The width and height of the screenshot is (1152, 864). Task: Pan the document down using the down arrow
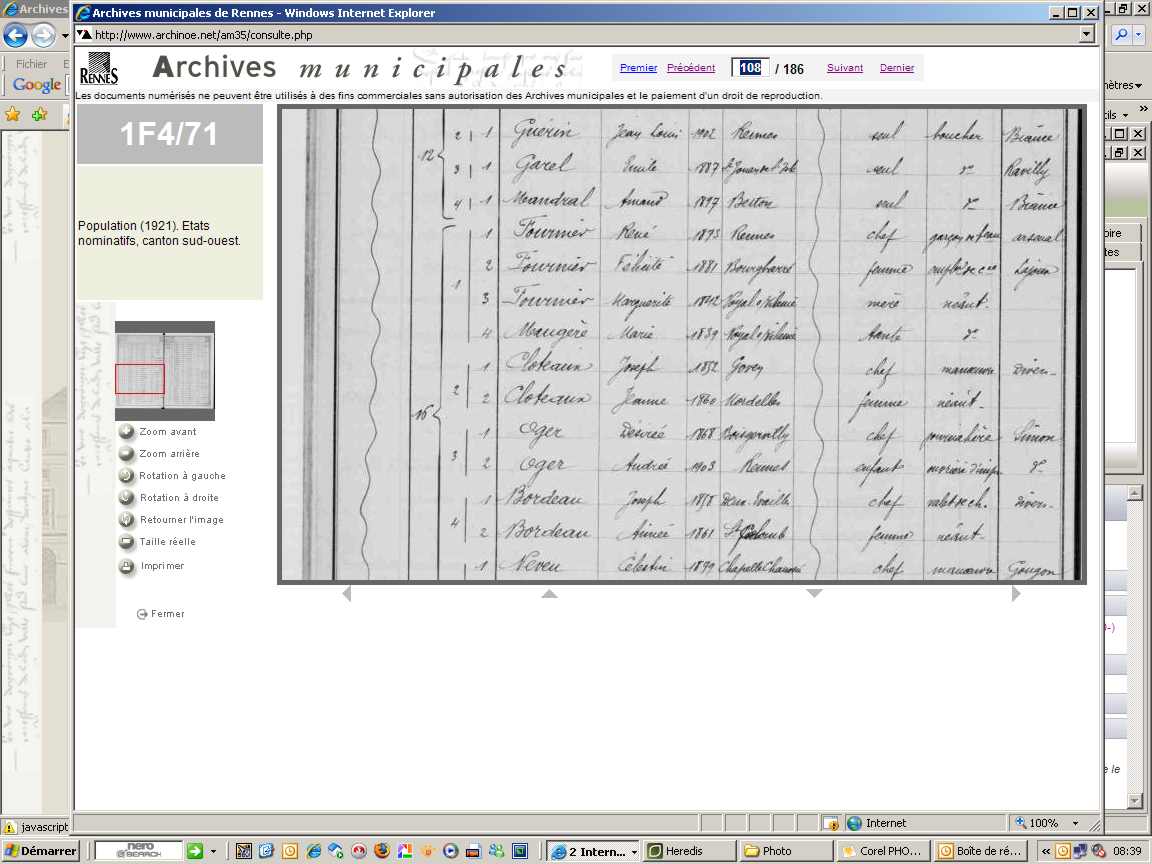click(814, 594)
